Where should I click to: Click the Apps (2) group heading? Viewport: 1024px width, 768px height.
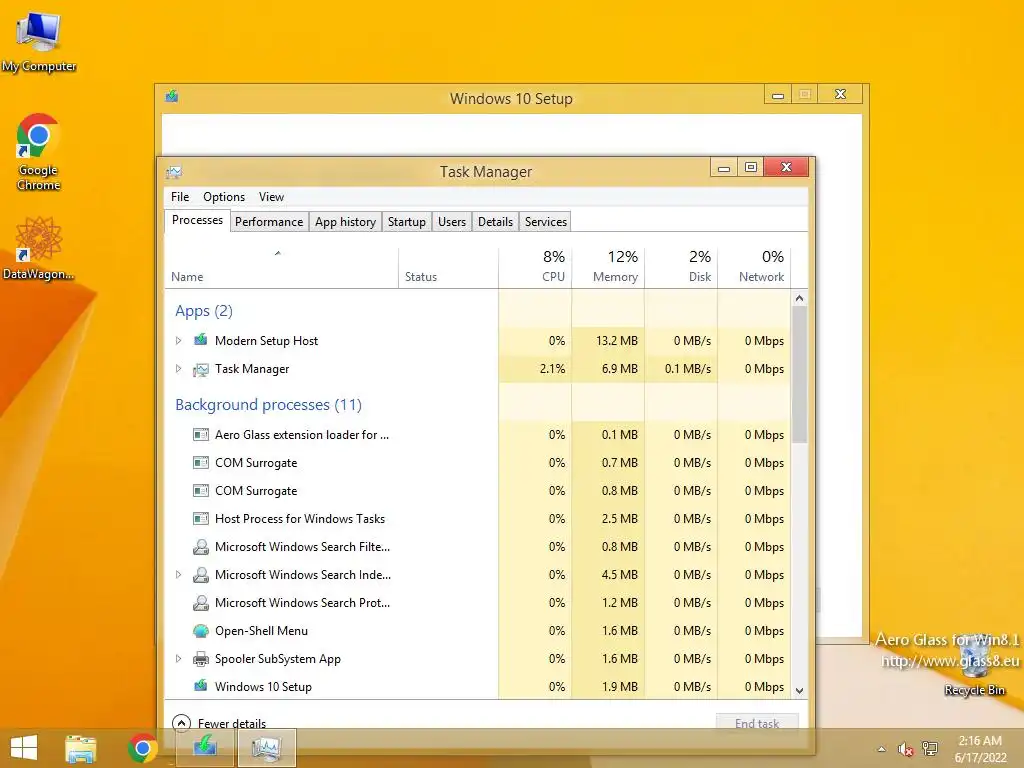coord(204,311)
